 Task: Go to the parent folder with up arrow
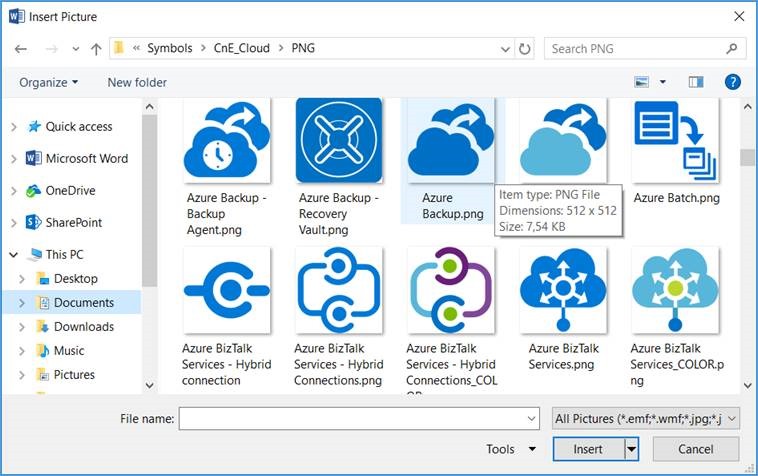tap(96, 49)
